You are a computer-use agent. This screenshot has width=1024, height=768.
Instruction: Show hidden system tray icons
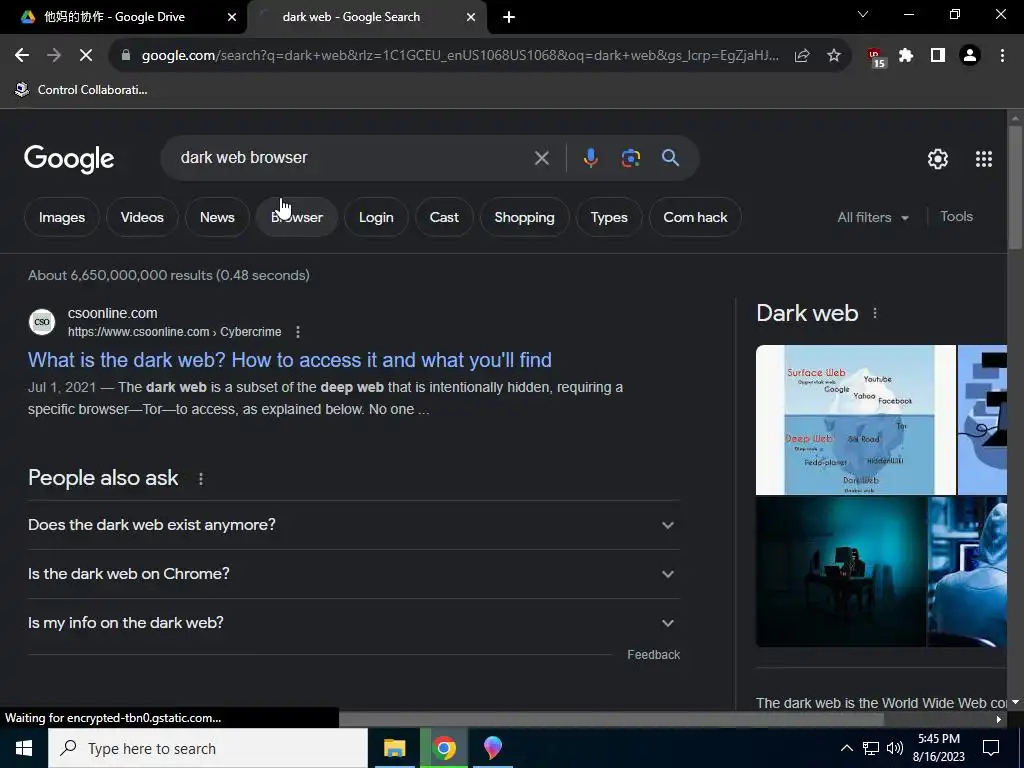pyautogui.click(x=846, y=748)
